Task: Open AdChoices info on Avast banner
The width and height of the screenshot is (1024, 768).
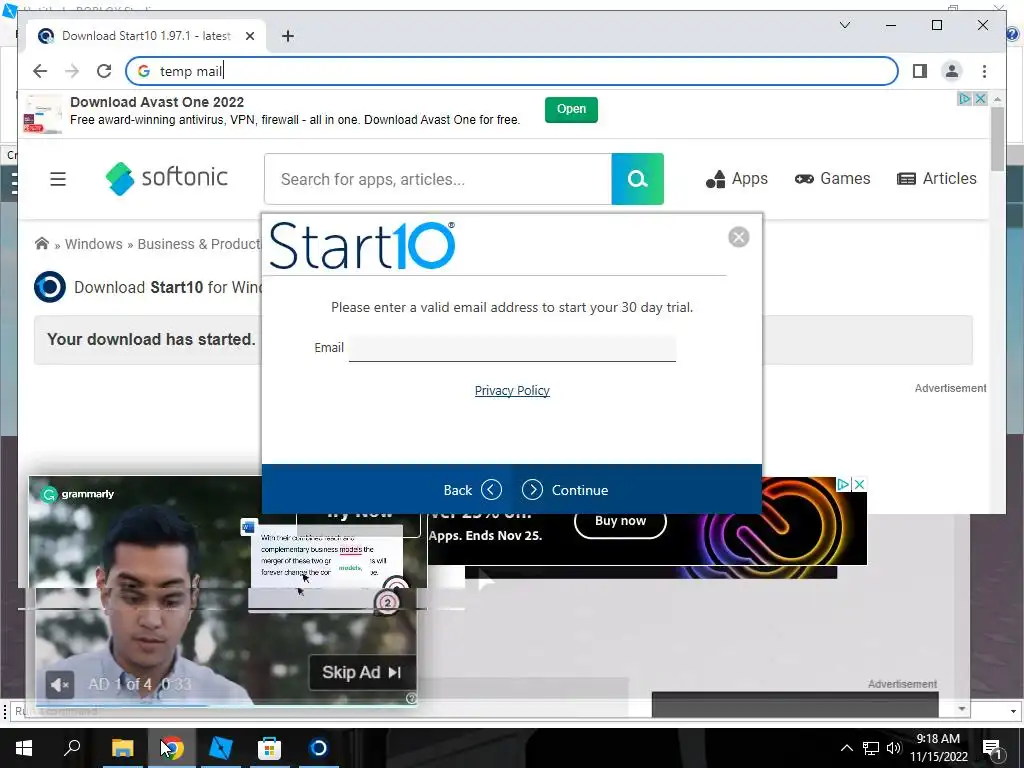Action: point(965,99)
